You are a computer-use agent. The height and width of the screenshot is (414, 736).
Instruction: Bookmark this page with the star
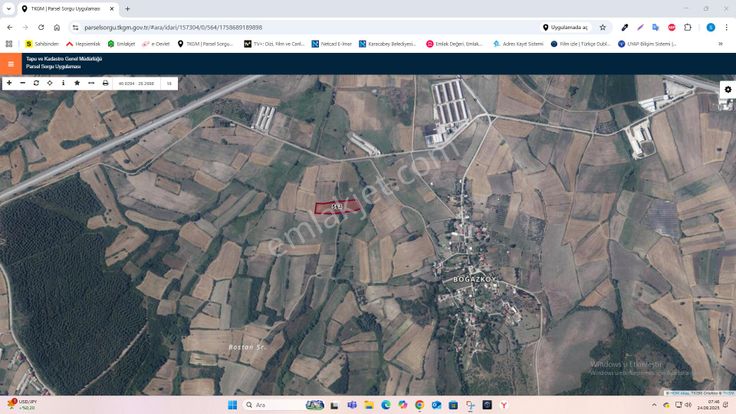click(x=602, y=27)
